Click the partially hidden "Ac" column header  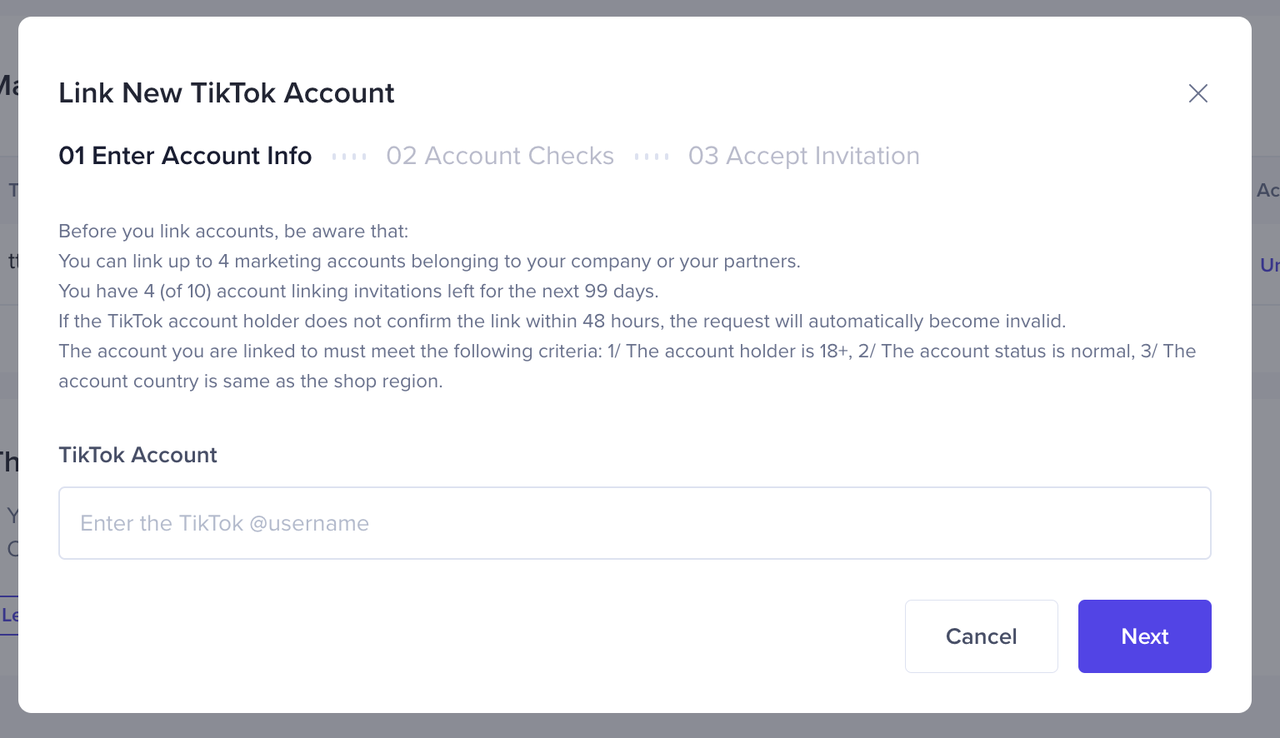pos(1267,190)
